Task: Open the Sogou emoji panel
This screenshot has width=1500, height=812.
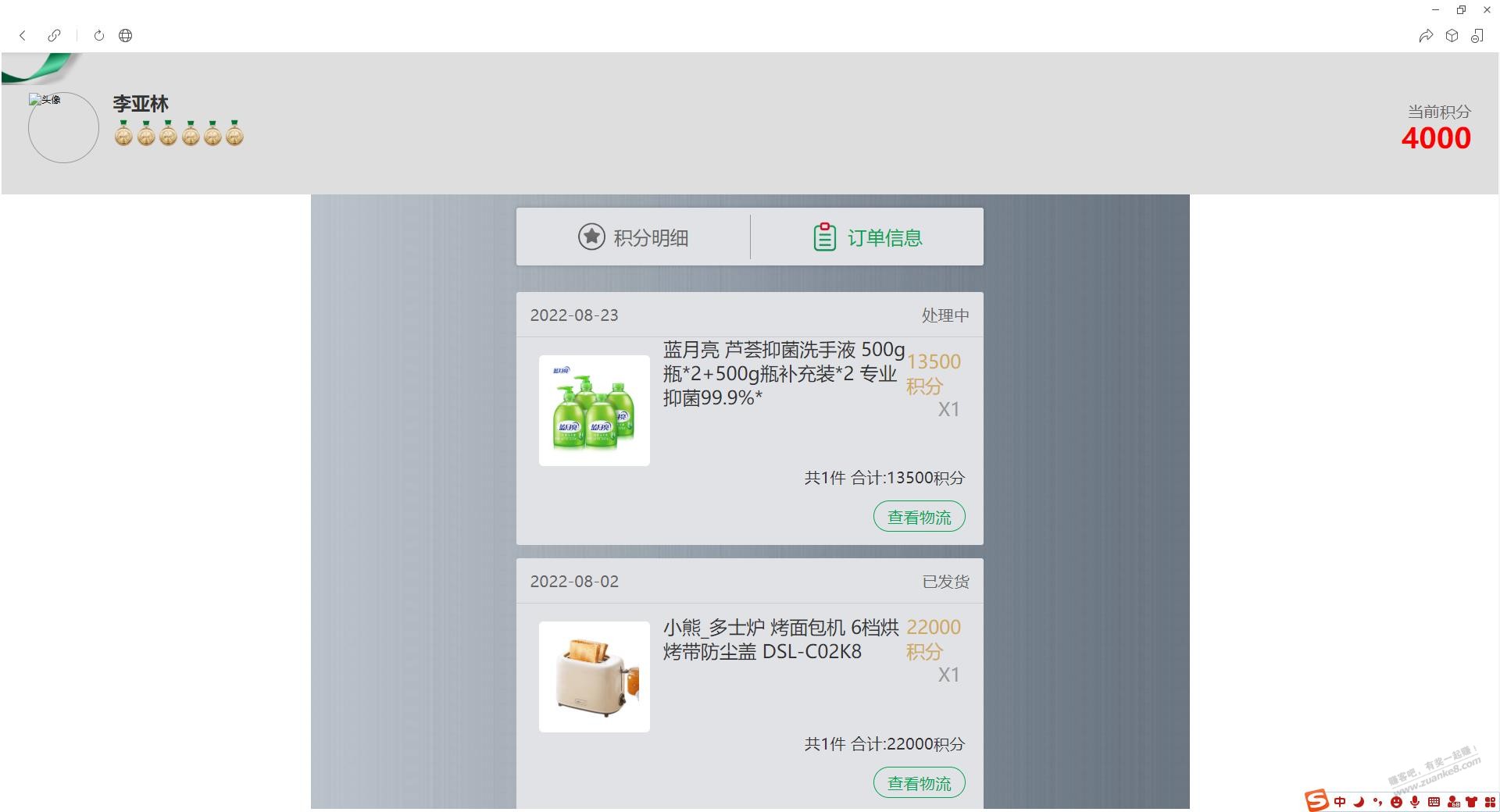Action: (x=1396, y=802)
